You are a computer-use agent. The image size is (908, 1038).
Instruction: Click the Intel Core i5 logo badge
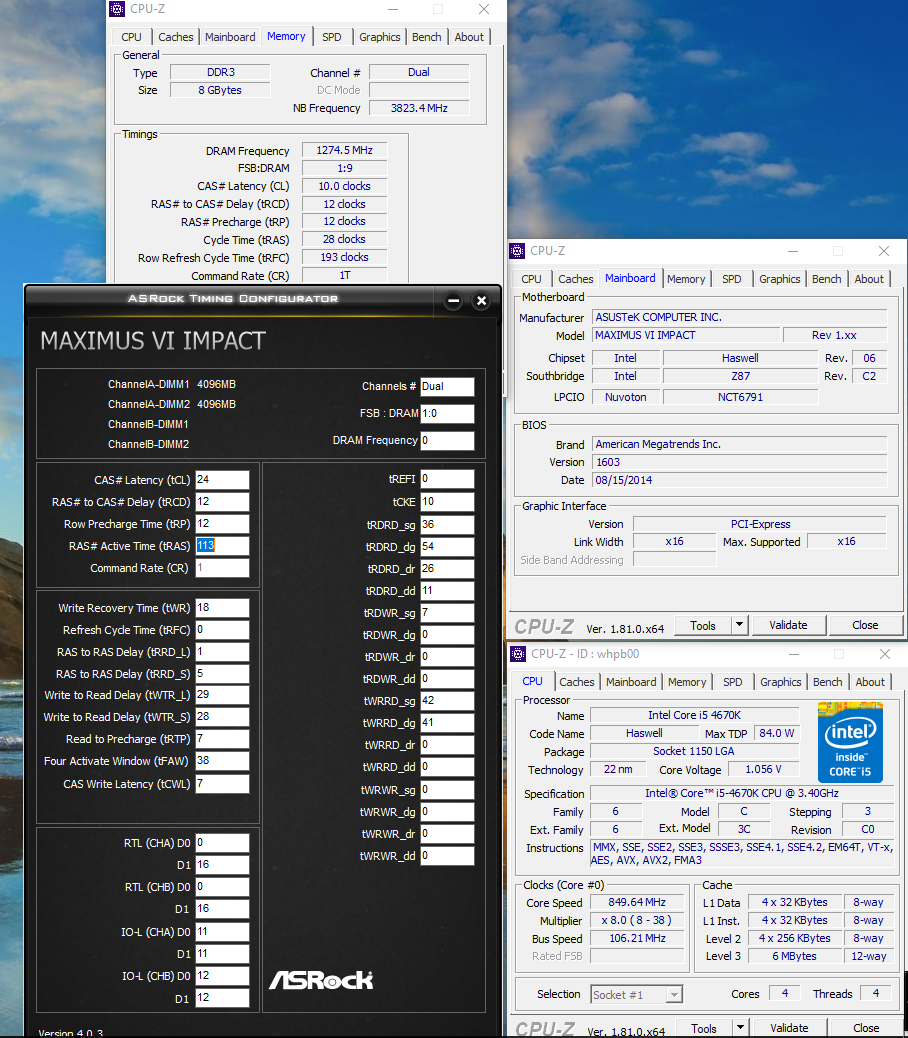pos(850,742)
